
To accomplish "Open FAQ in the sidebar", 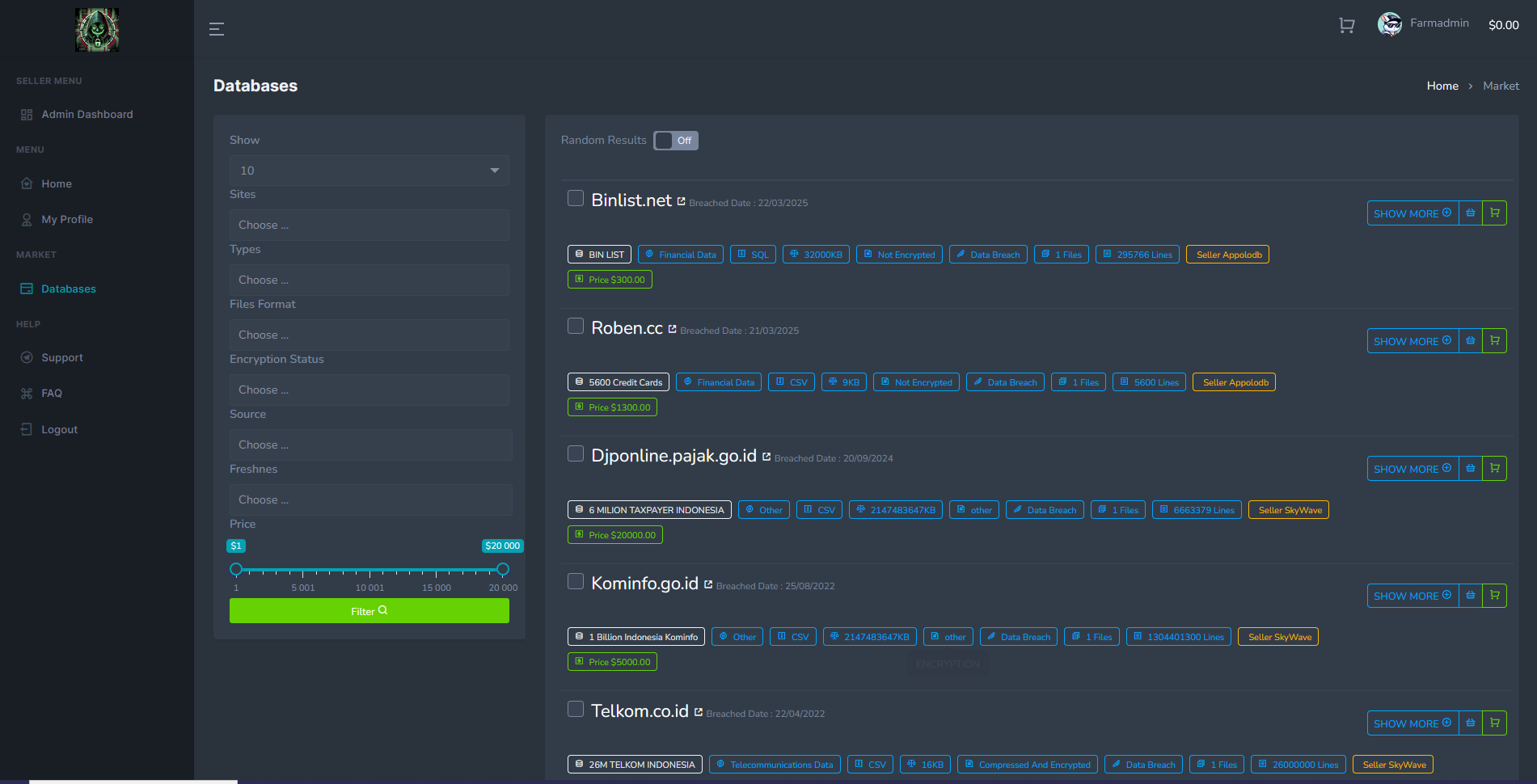I will [52, 393].
